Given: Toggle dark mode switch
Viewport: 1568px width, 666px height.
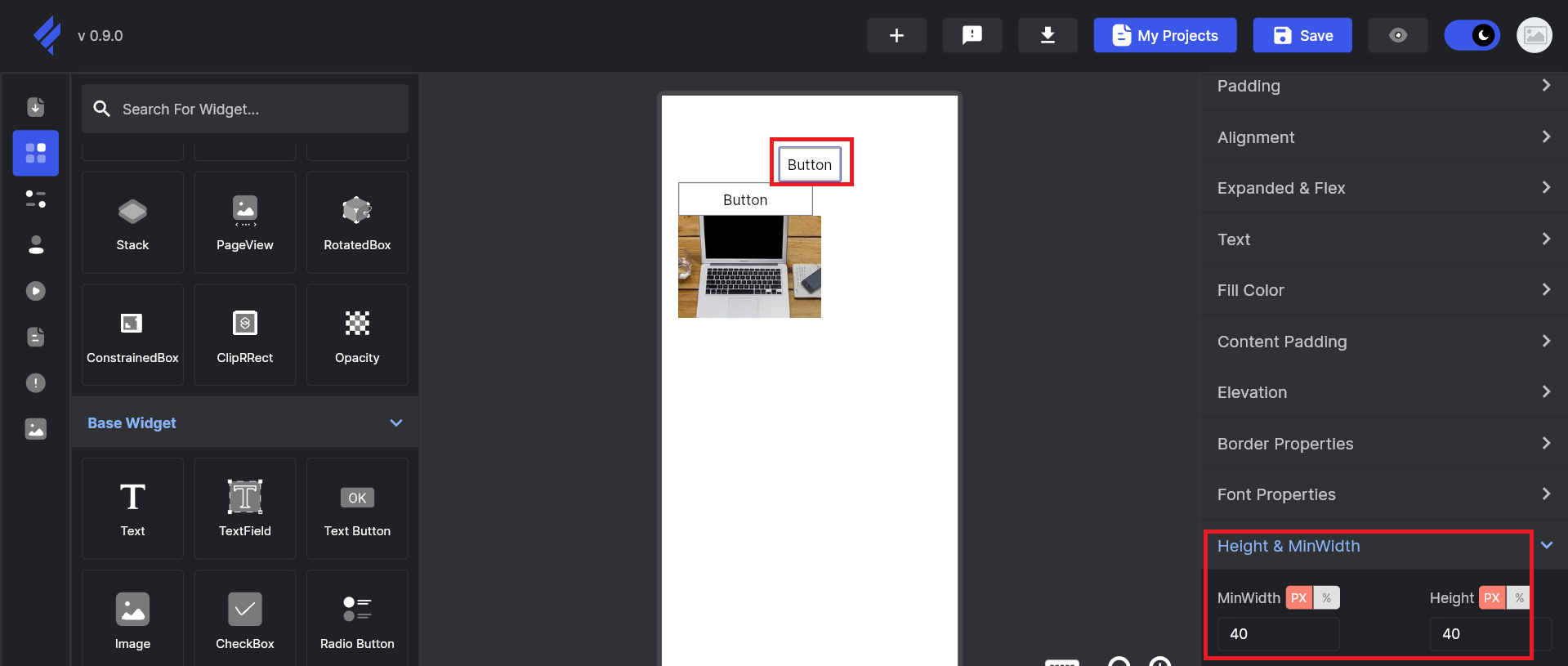Looking at the screenshot, I should click(1472, 35).
